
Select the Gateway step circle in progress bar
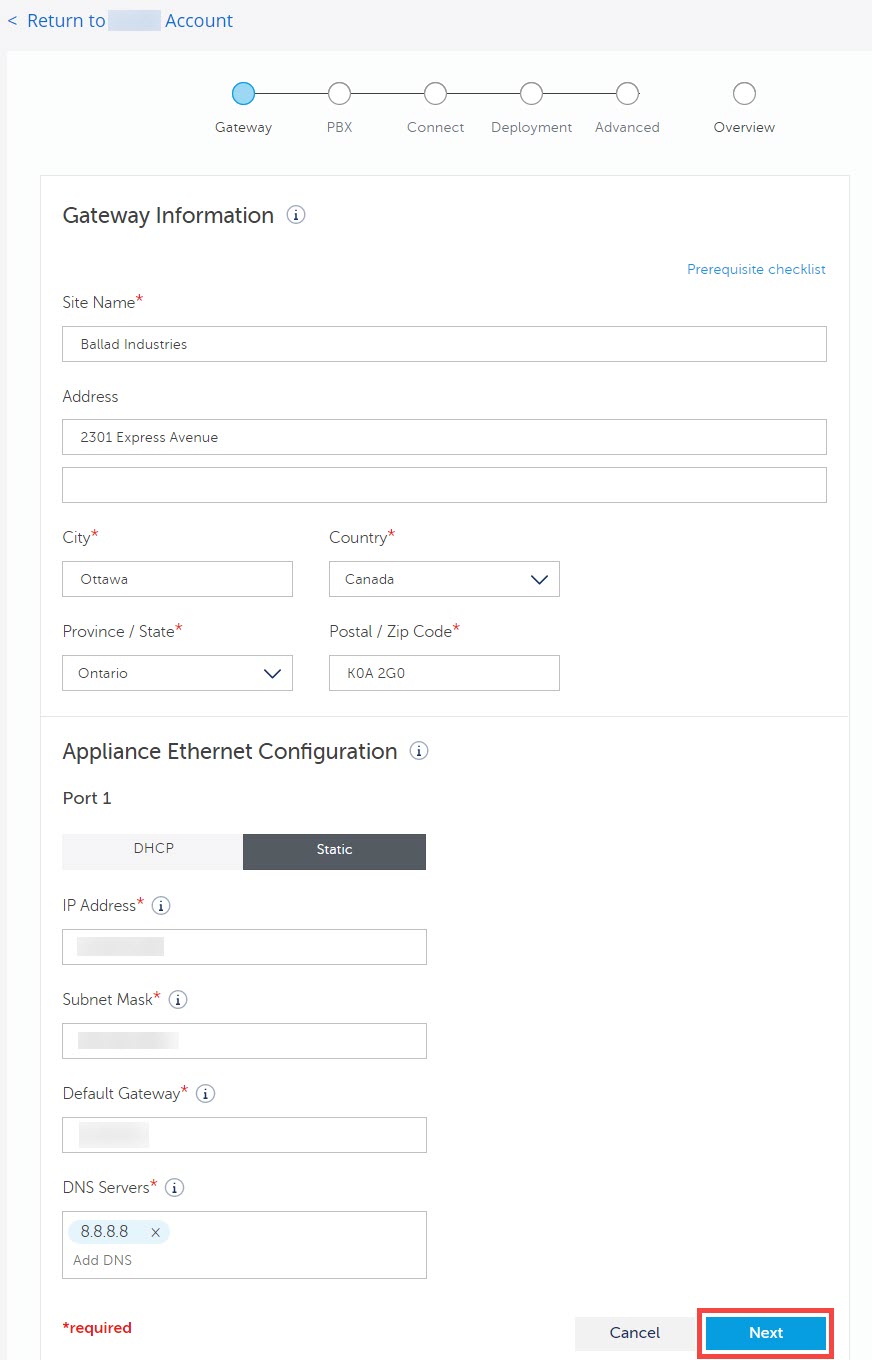(x=243, y=93)
